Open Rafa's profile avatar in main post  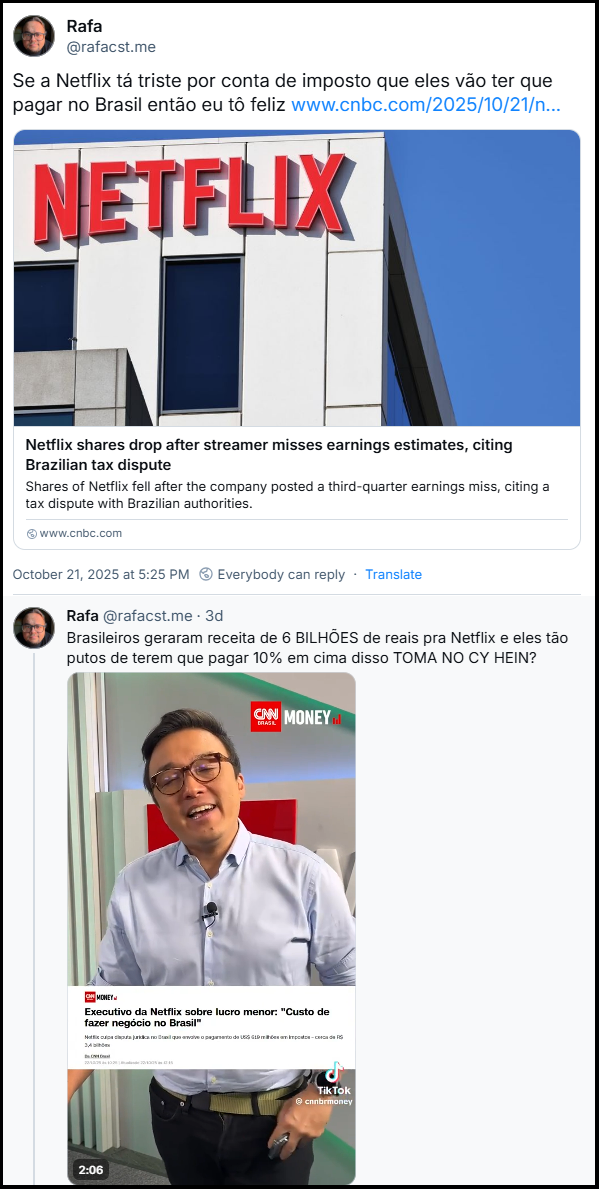click(x=34, y=36)
